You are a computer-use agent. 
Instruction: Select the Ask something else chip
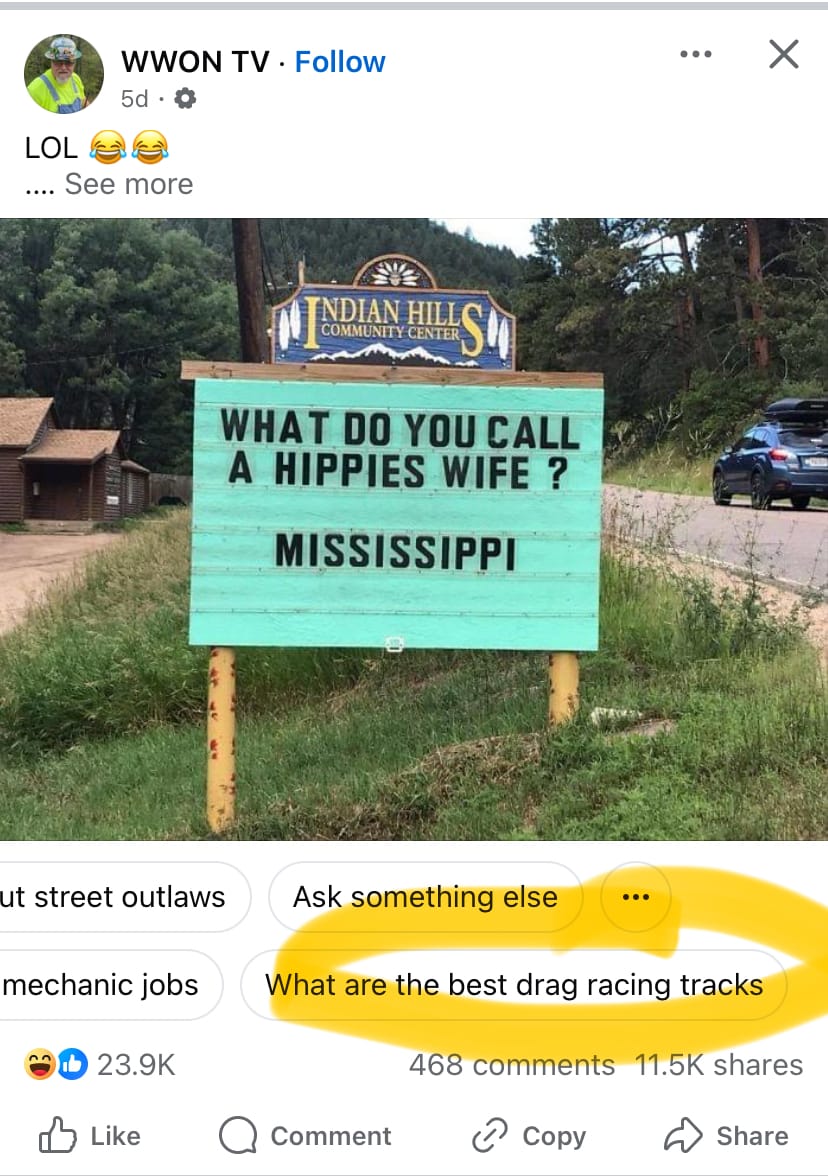tap(425, 897)
